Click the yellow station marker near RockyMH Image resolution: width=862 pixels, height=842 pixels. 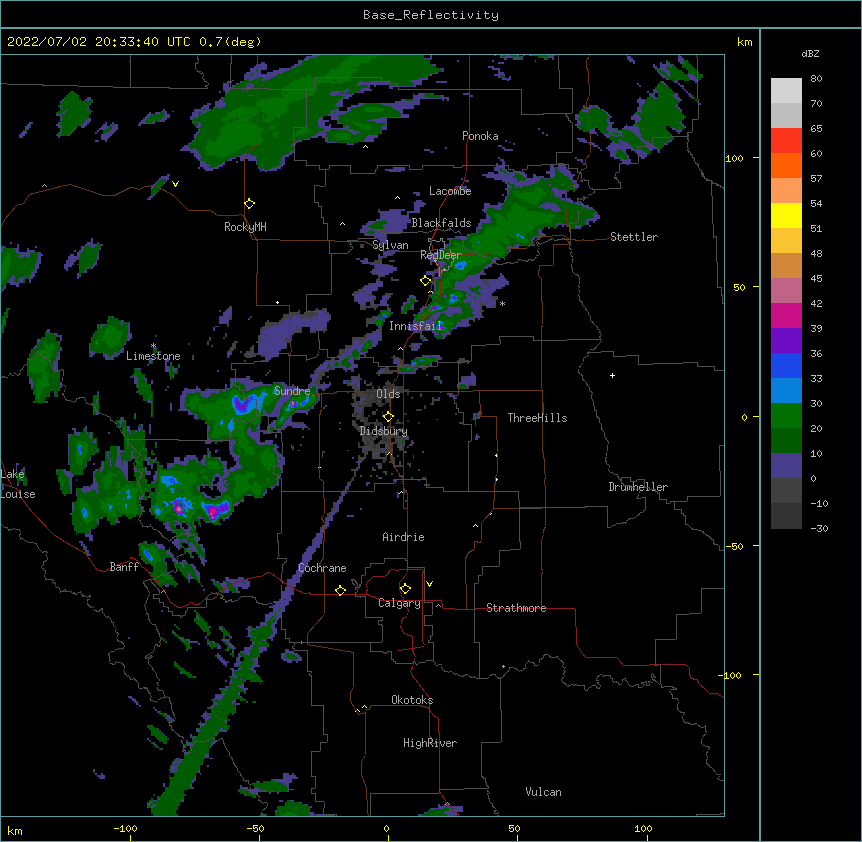(x=250, y=204)
